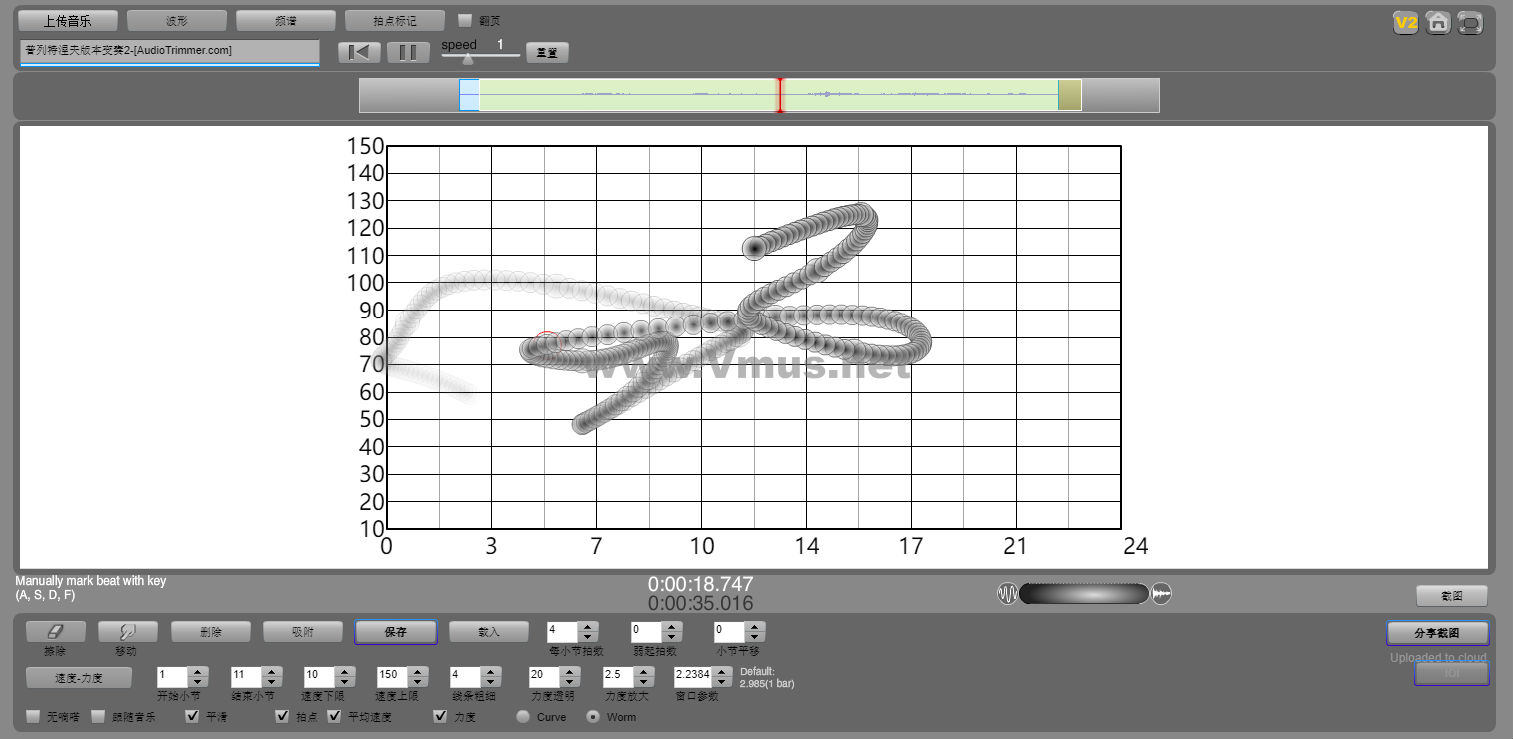Enable the 翻页 page-turn checkbox
The image size is (1513, 739).
[x=465, y=20]
